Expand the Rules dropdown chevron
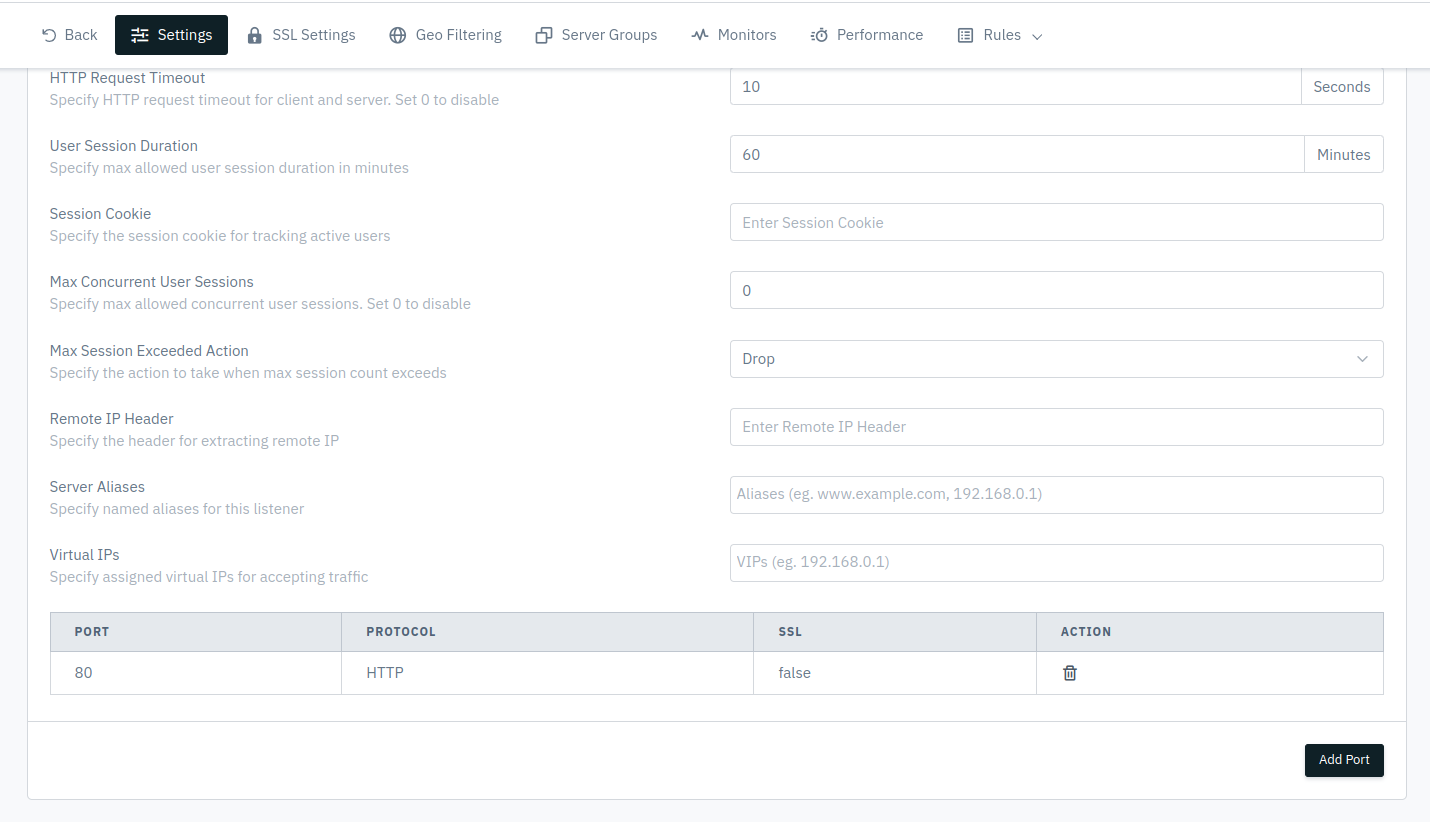The width and height of the screenshot is (1430, 822). [x=1037, y=36]
